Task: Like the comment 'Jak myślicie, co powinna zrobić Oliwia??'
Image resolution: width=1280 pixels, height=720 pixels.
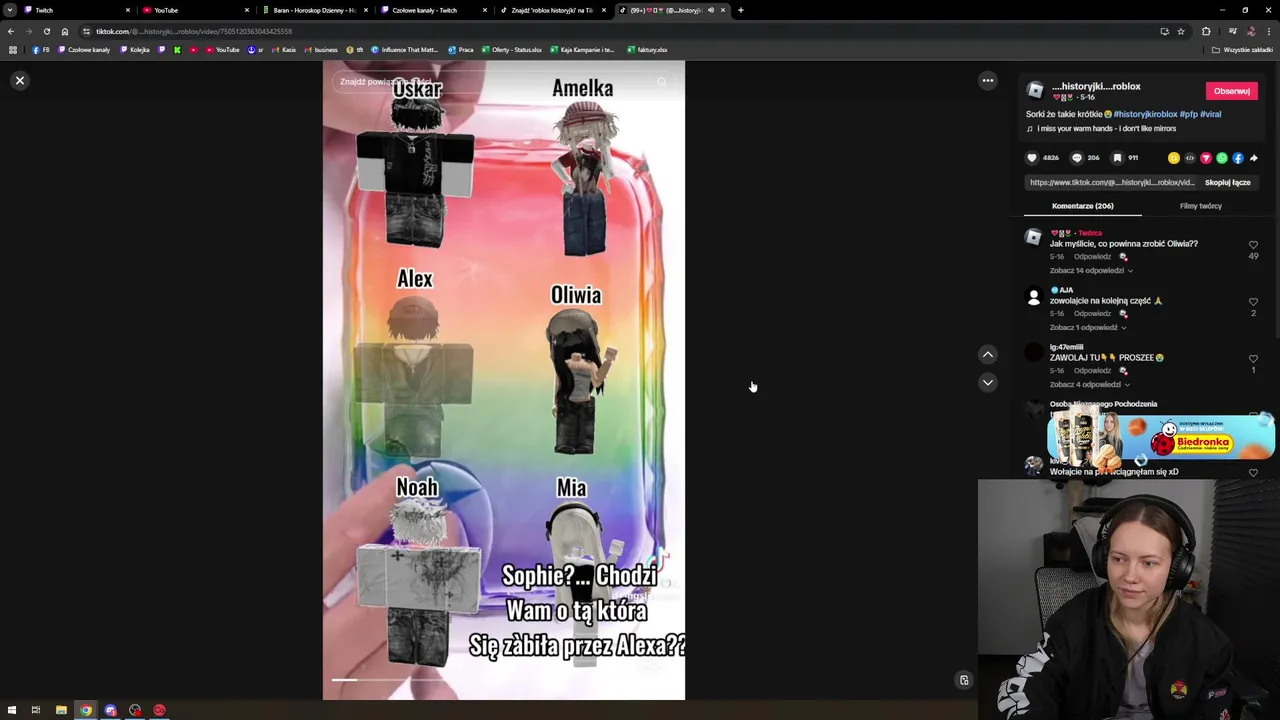Action: click(1253, 245)
